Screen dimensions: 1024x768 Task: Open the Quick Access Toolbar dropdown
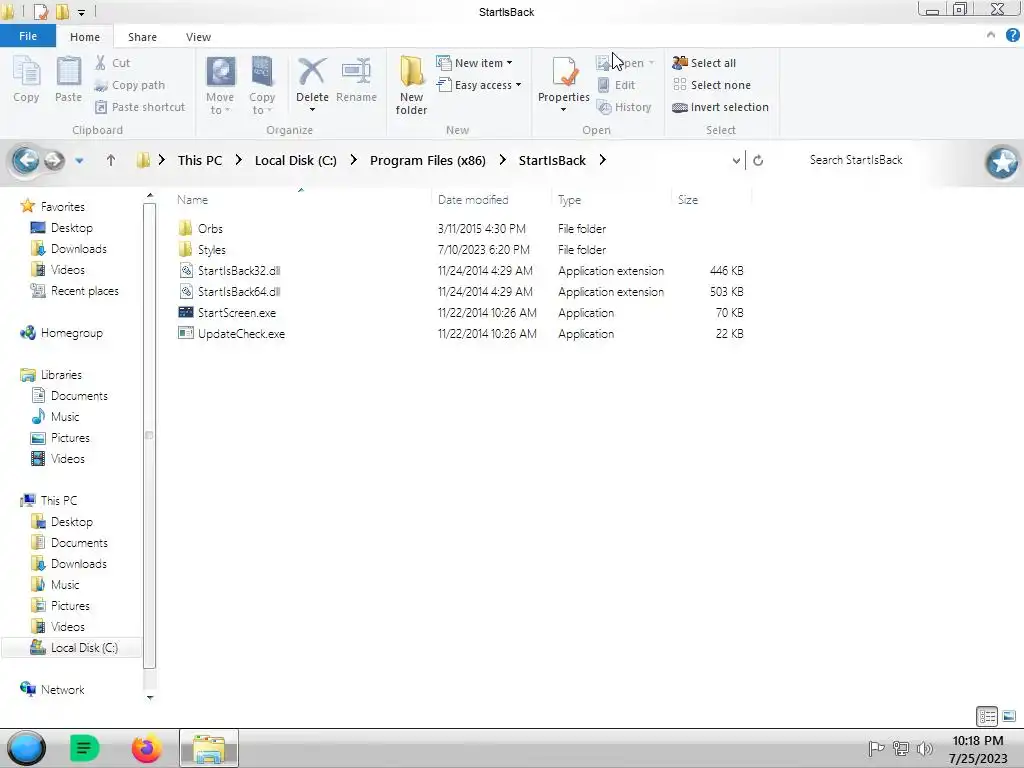pyautogui.click(x=82, y=12)
